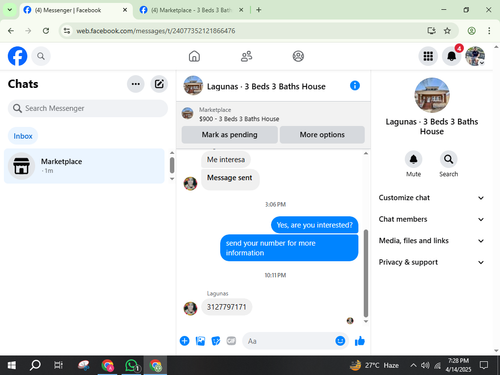Open Chrome tab search dropdown arrow
Viewport: 500px width, 375px height.
10,10
